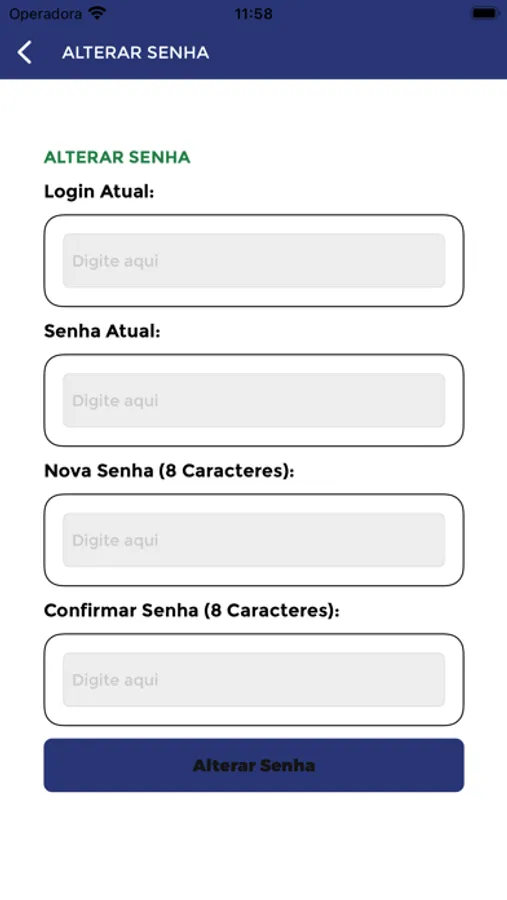This screenshot has height=900, width=507.
Task: Click the Alterar Senha submit button
Action: tap(254, 765)
